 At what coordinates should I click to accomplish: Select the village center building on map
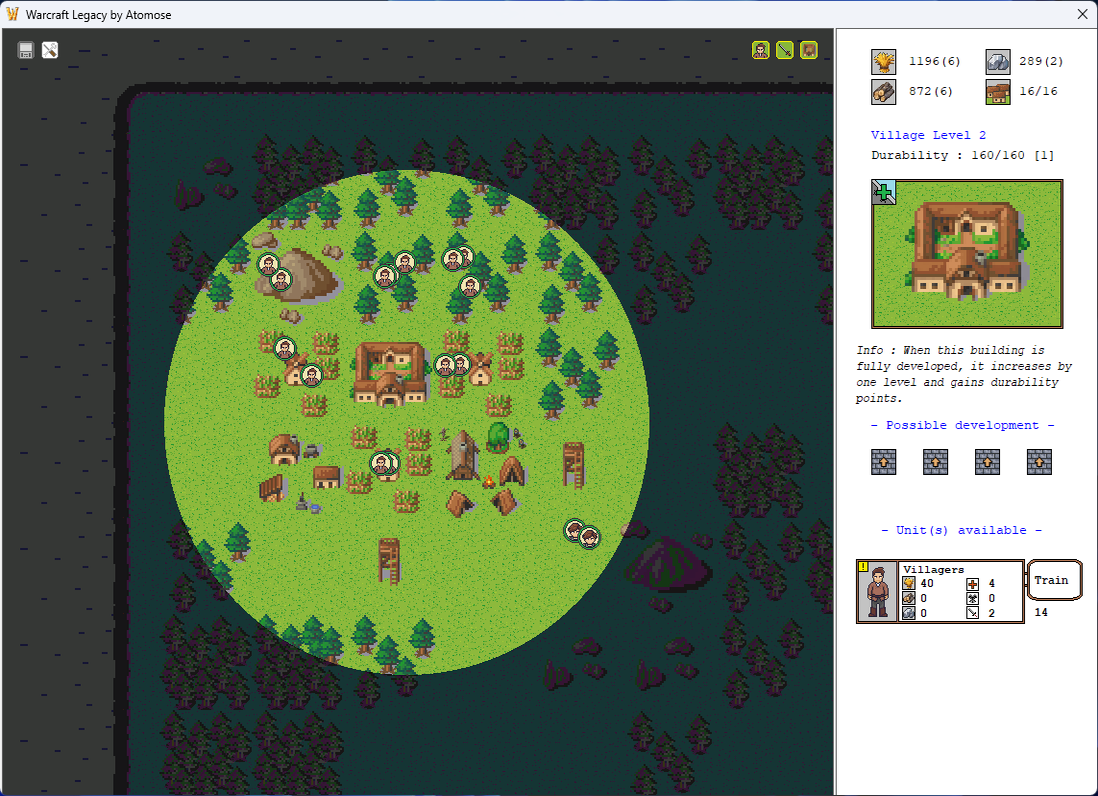390,373
